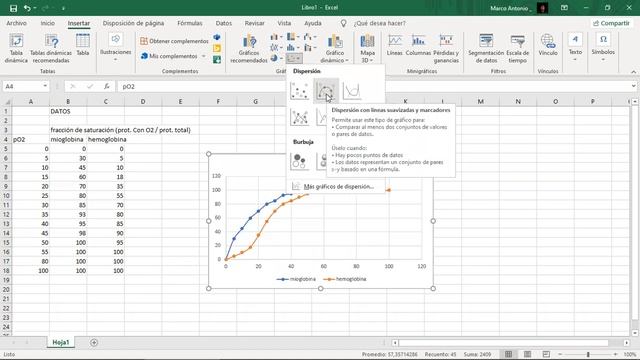This screenshot has height=360, width=640.
Task: Switch to Normal view in status bar
Action: 509,354
